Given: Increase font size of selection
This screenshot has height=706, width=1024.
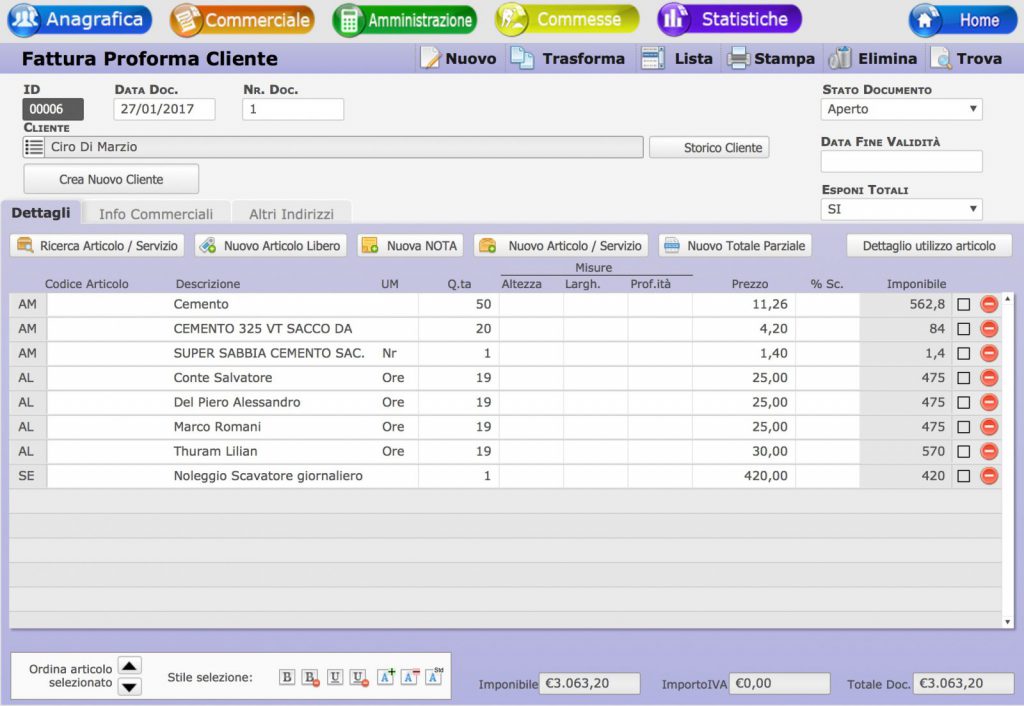Looking at the screenshot, I should tap(386, 677).
